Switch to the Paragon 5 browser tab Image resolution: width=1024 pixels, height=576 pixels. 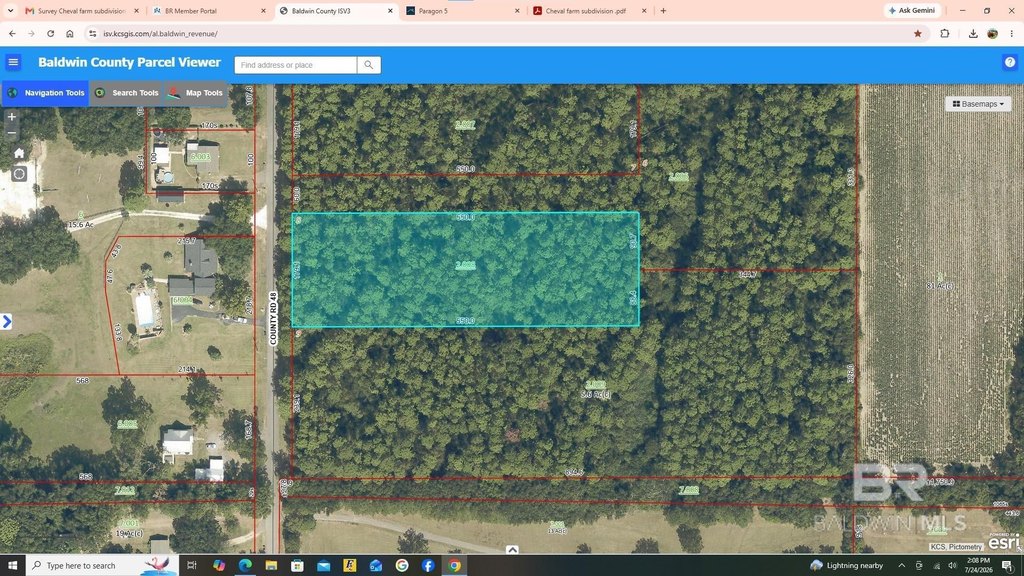(463, 11)
